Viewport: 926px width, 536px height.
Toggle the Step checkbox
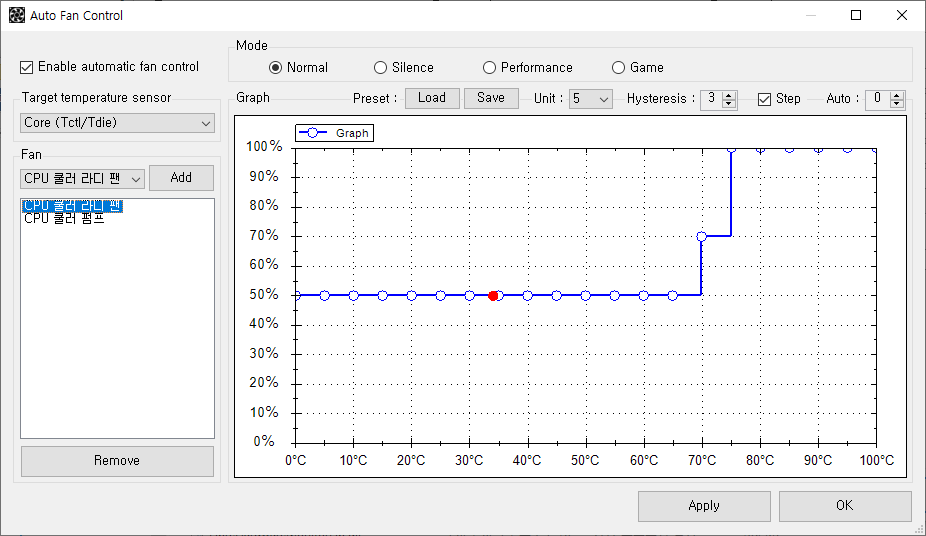click(764, 99)
